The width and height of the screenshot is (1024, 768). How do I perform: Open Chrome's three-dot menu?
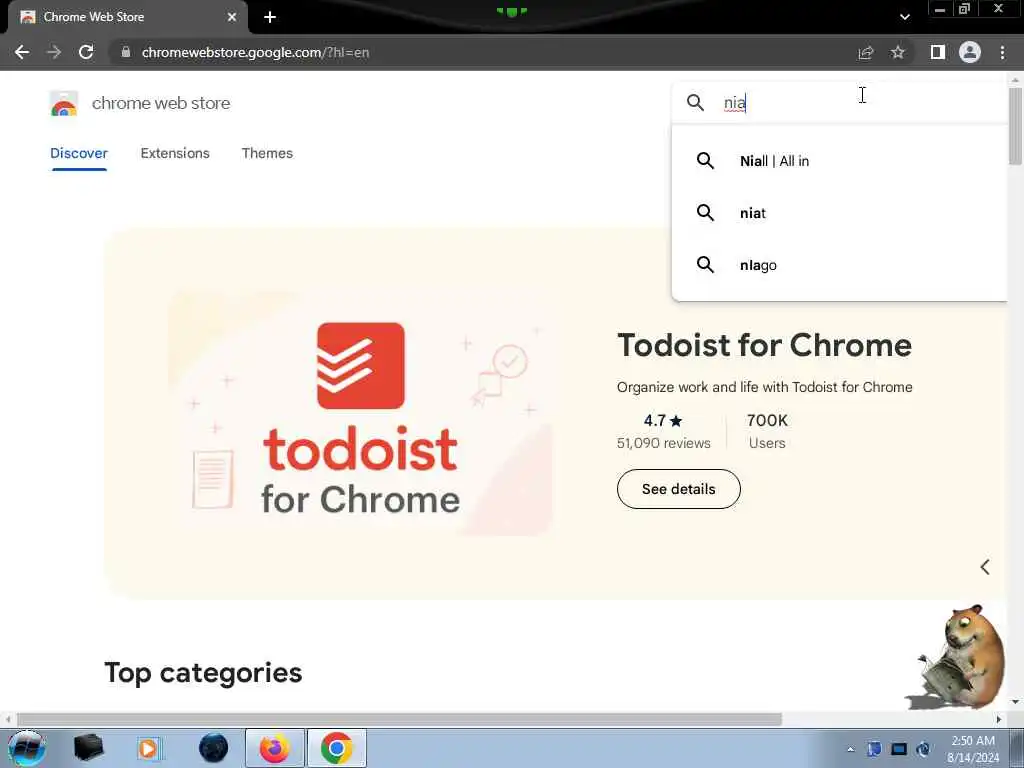1002,52
